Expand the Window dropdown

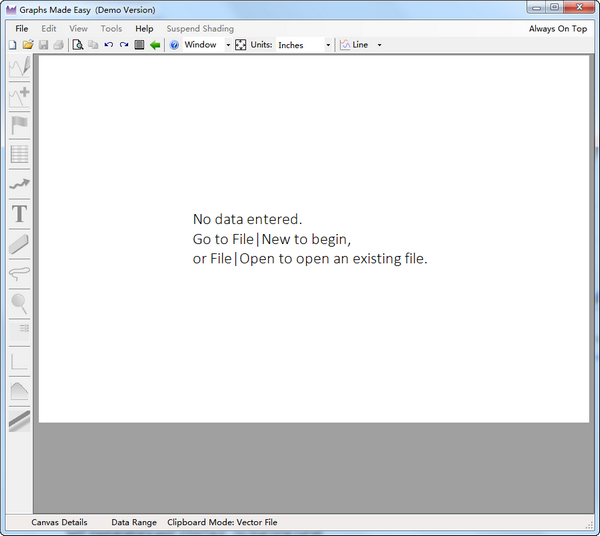click(x=228, y=45)
